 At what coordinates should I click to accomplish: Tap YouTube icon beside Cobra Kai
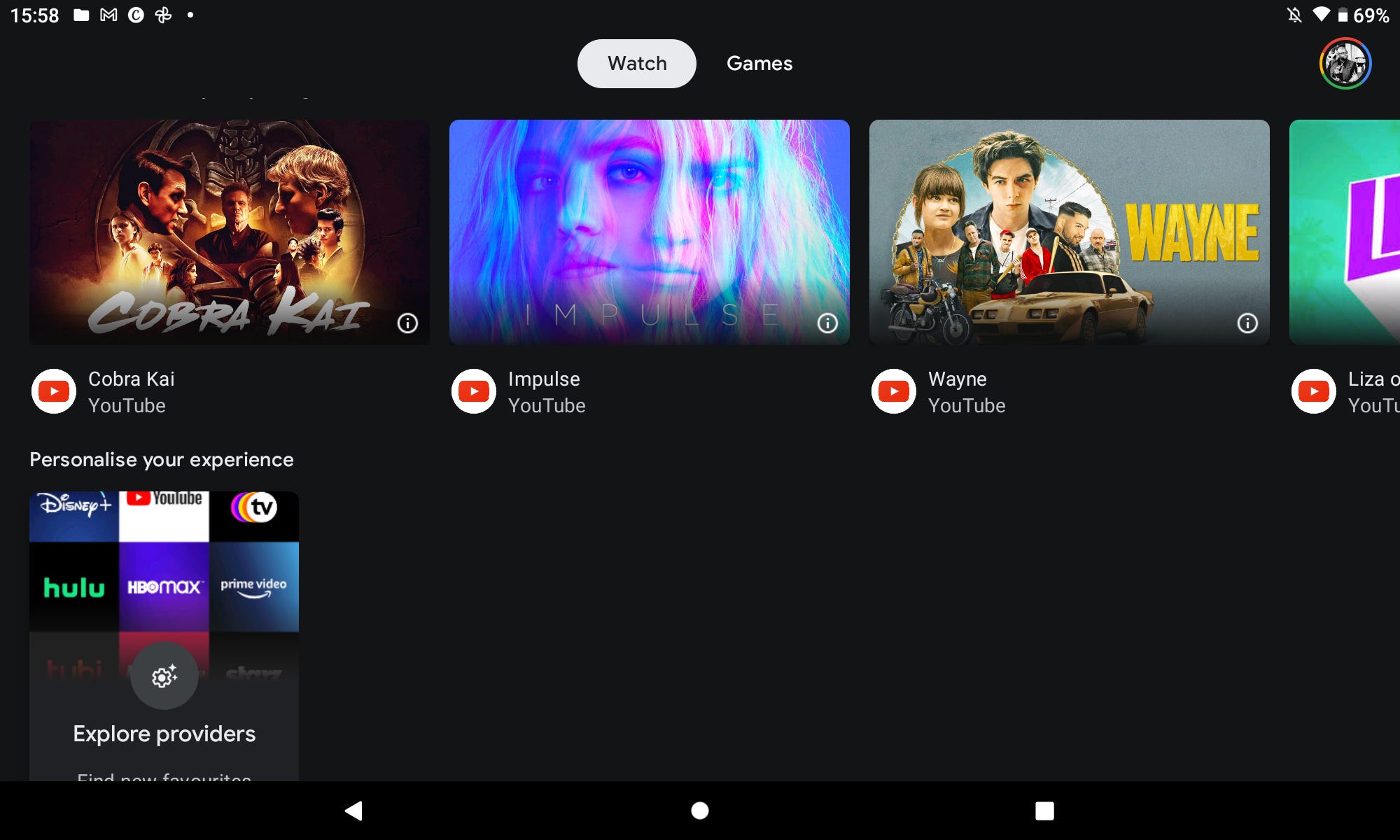pyautogui.click(x=54, y=391)
